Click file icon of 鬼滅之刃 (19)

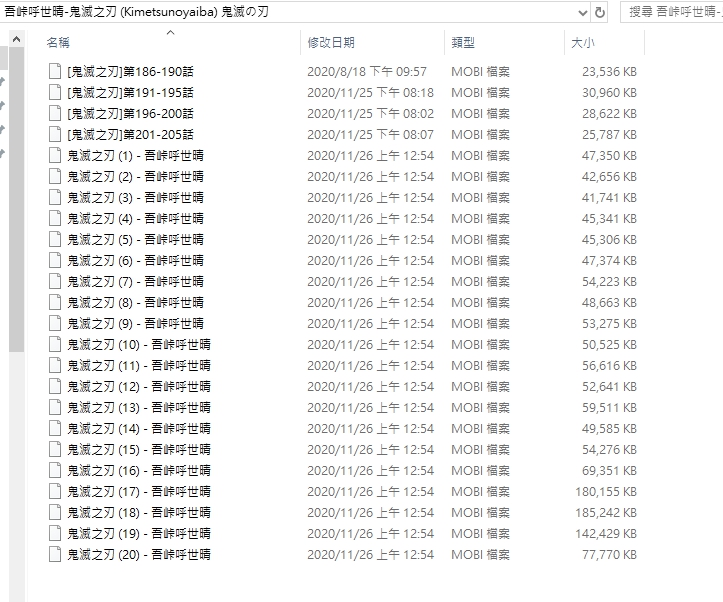pos(55,533)
